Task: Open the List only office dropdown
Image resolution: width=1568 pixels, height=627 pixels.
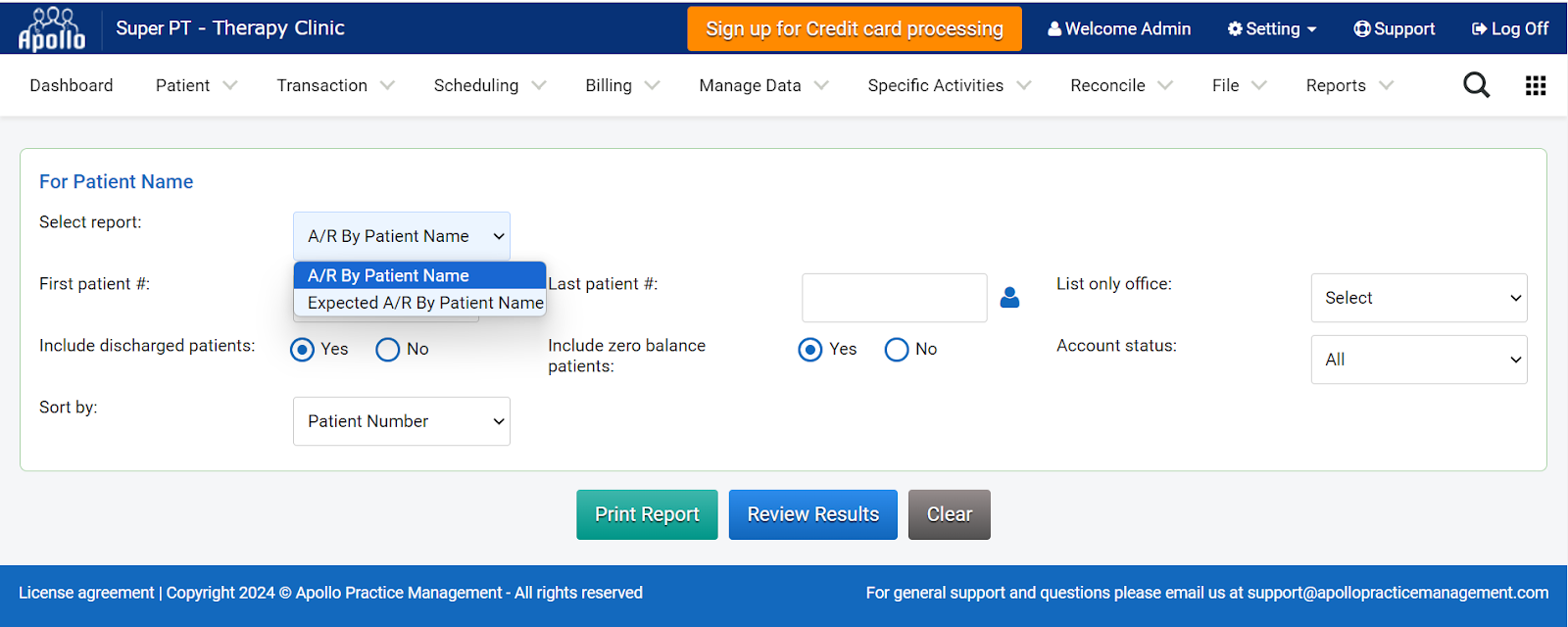Action: [1419, 298]
